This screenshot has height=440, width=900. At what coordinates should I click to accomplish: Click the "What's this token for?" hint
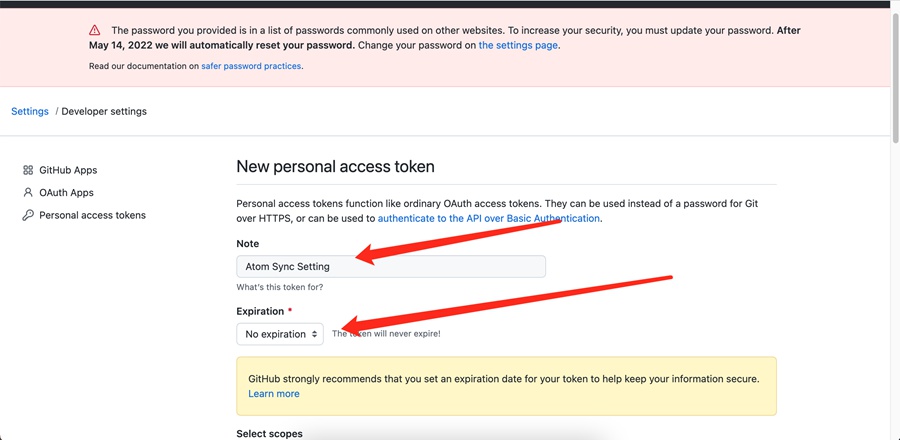279,287
